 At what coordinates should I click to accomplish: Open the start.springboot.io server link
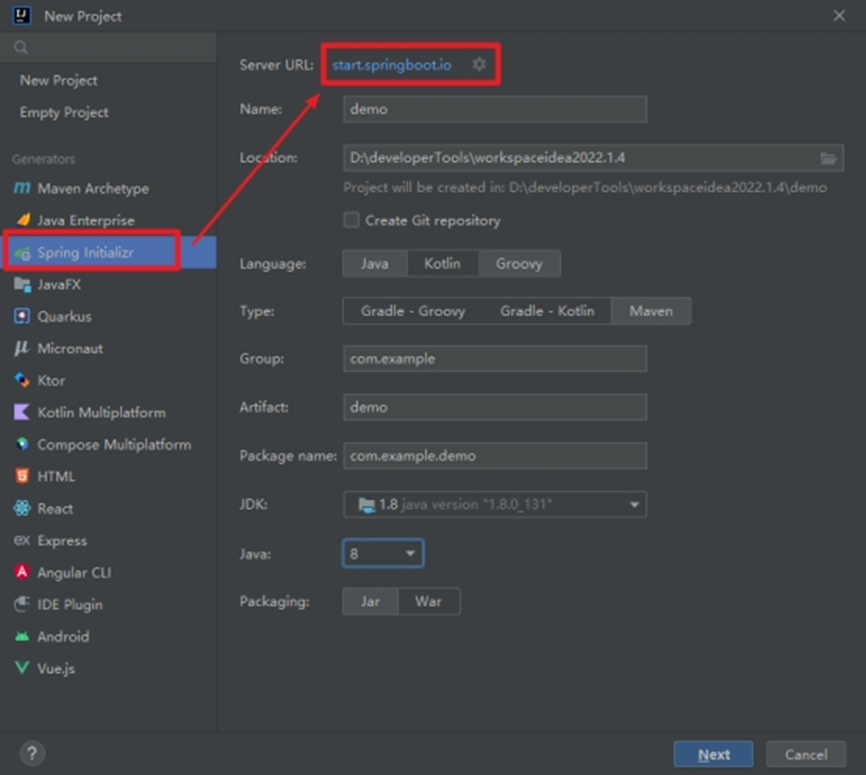click(392, 65)
